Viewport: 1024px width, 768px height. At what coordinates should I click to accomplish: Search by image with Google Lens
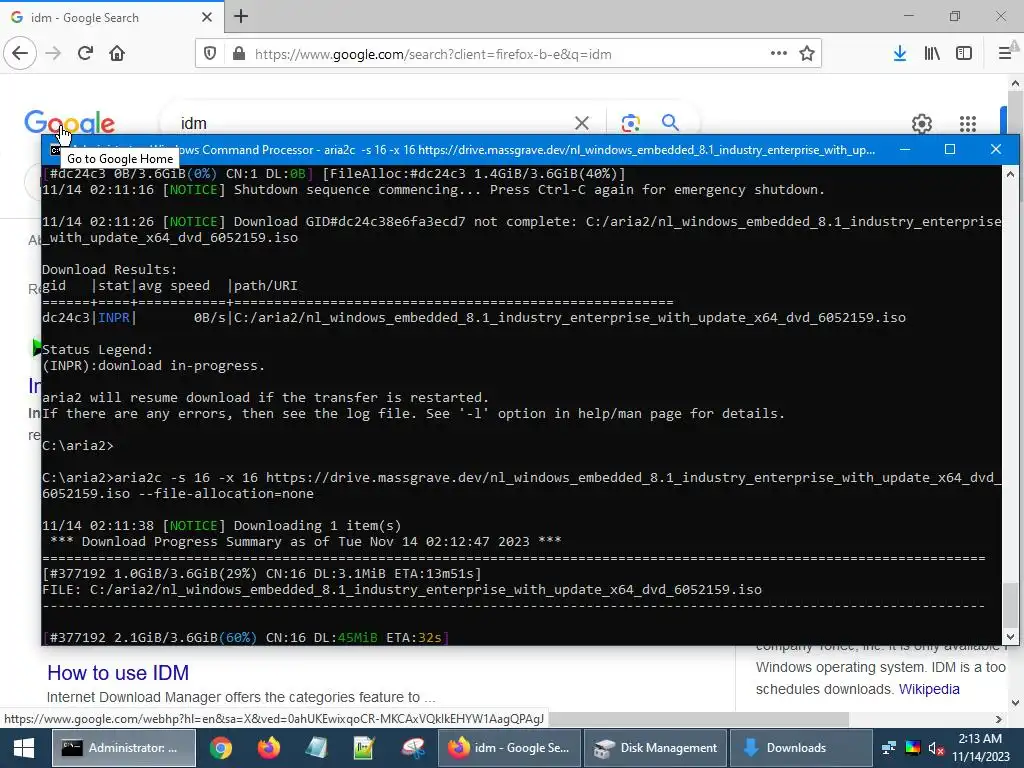click(x=630, y=123)
